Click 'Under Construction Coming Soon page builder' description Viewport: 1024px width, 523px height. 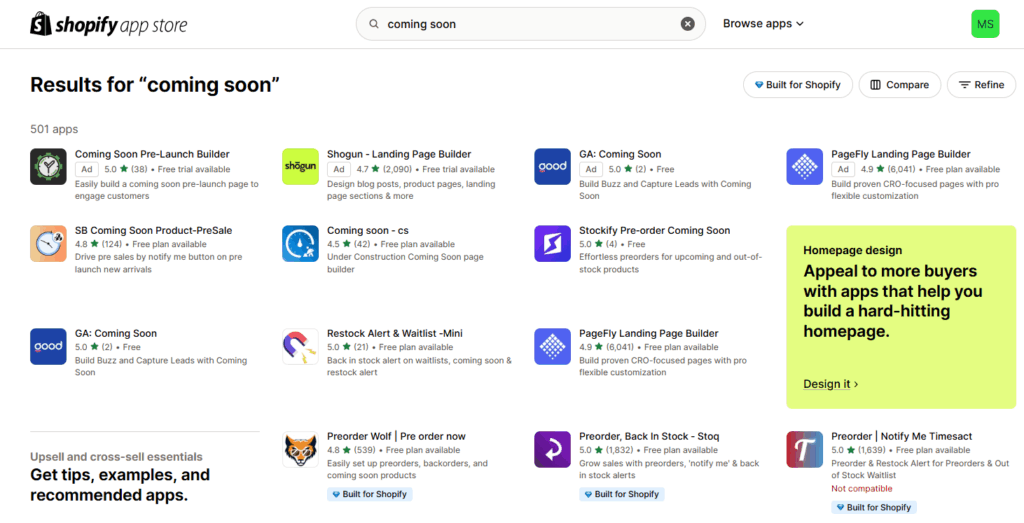tap(405, 262)
